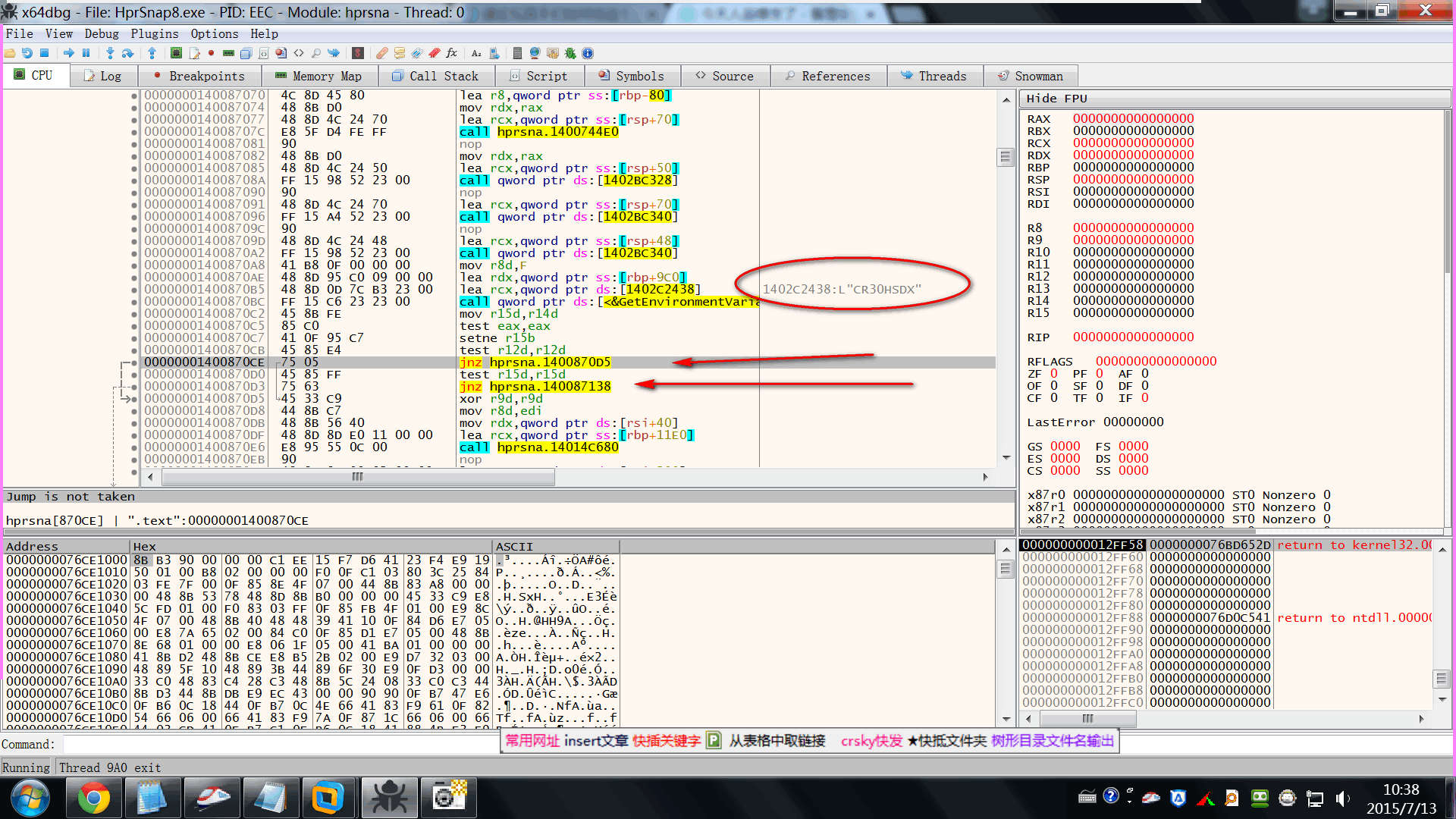Toggle breakpoint bullet at address 1400870CE
This screenshot has width=1456, height=819.
pos(134,362)
